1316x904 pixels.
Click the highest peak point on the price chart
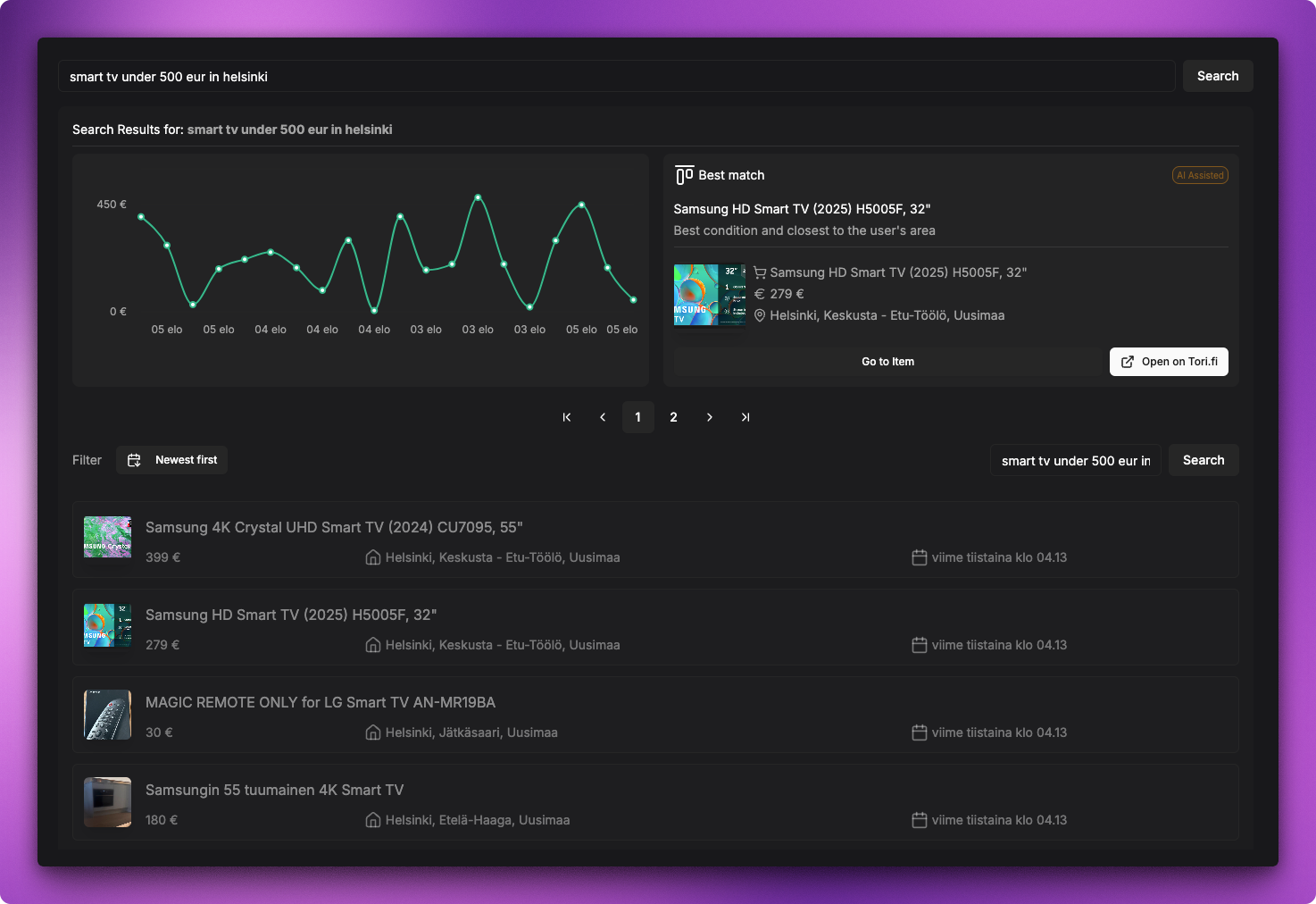(x=478, y=197)
